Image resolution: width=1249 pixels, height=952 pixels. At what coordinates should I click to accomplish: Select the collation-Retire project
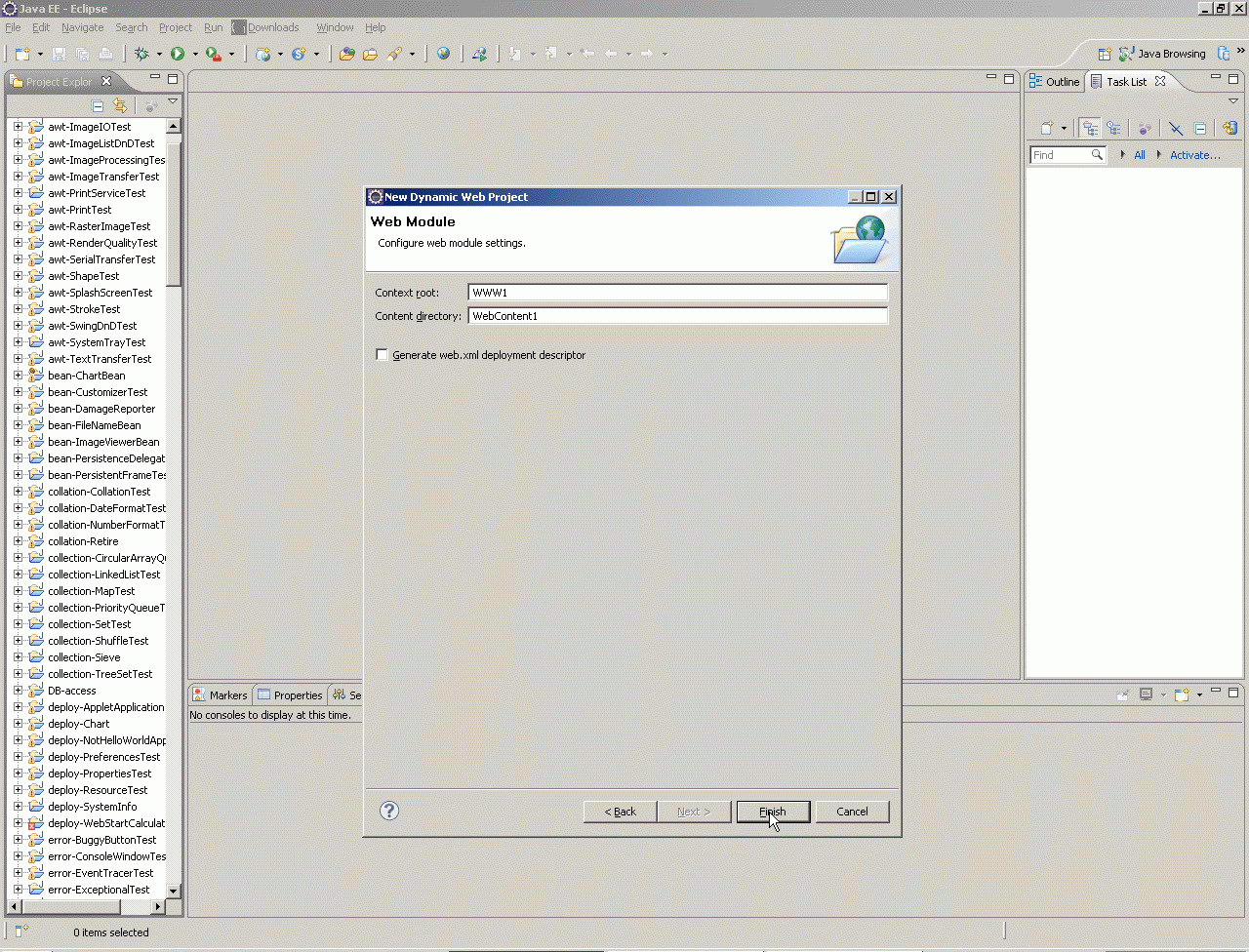click(83, 541)
